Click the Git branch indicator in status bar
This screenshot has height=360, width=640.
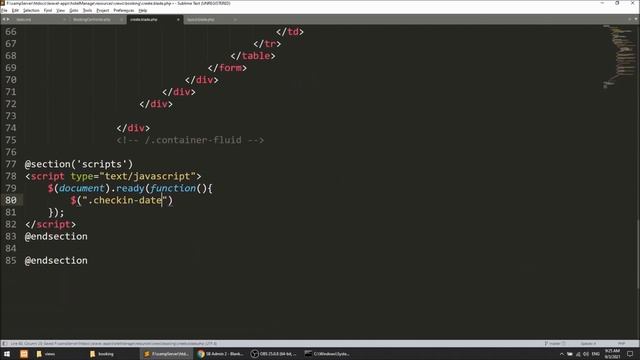555,344
